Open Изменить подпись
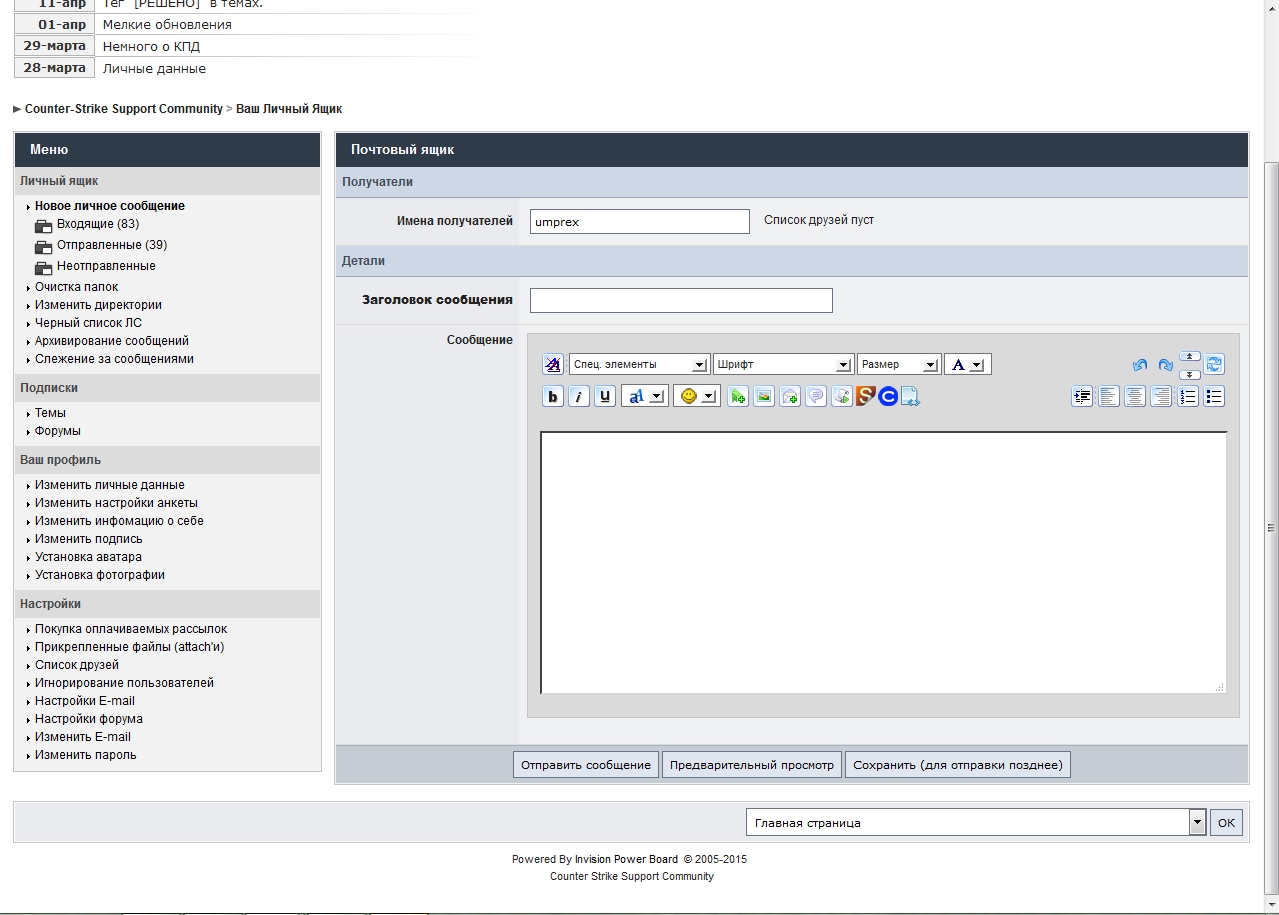This screenshot has width=1279, height=915. coord(89,539)
